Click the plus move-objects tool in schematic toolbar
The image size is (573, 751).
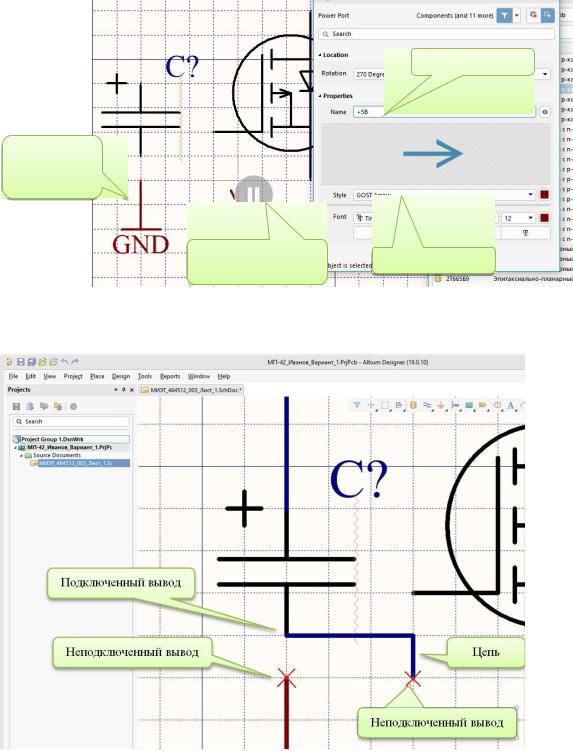pyautogui.click(x=371, y=405)
